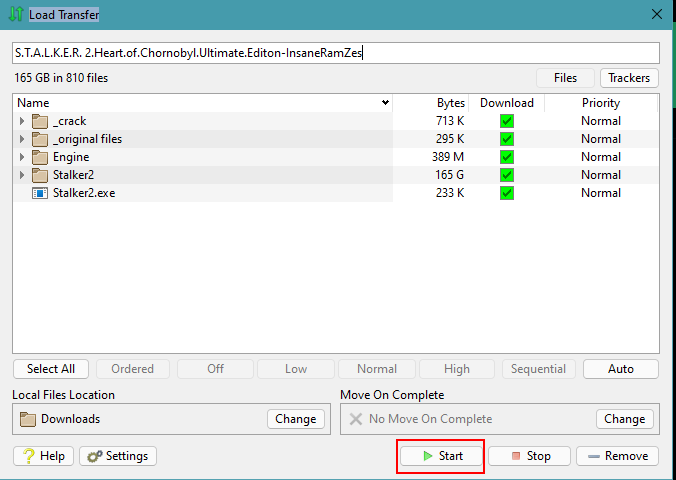Stop the transfer
This screenshot has width=676, height=480.
point(529,456)
